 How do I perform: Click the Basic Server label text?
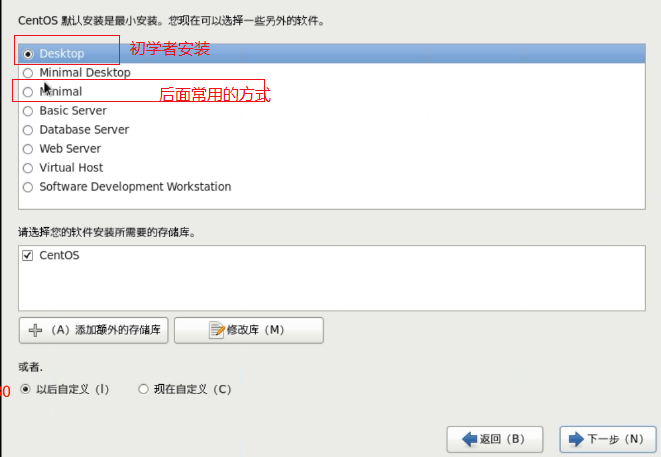(73, 110)
